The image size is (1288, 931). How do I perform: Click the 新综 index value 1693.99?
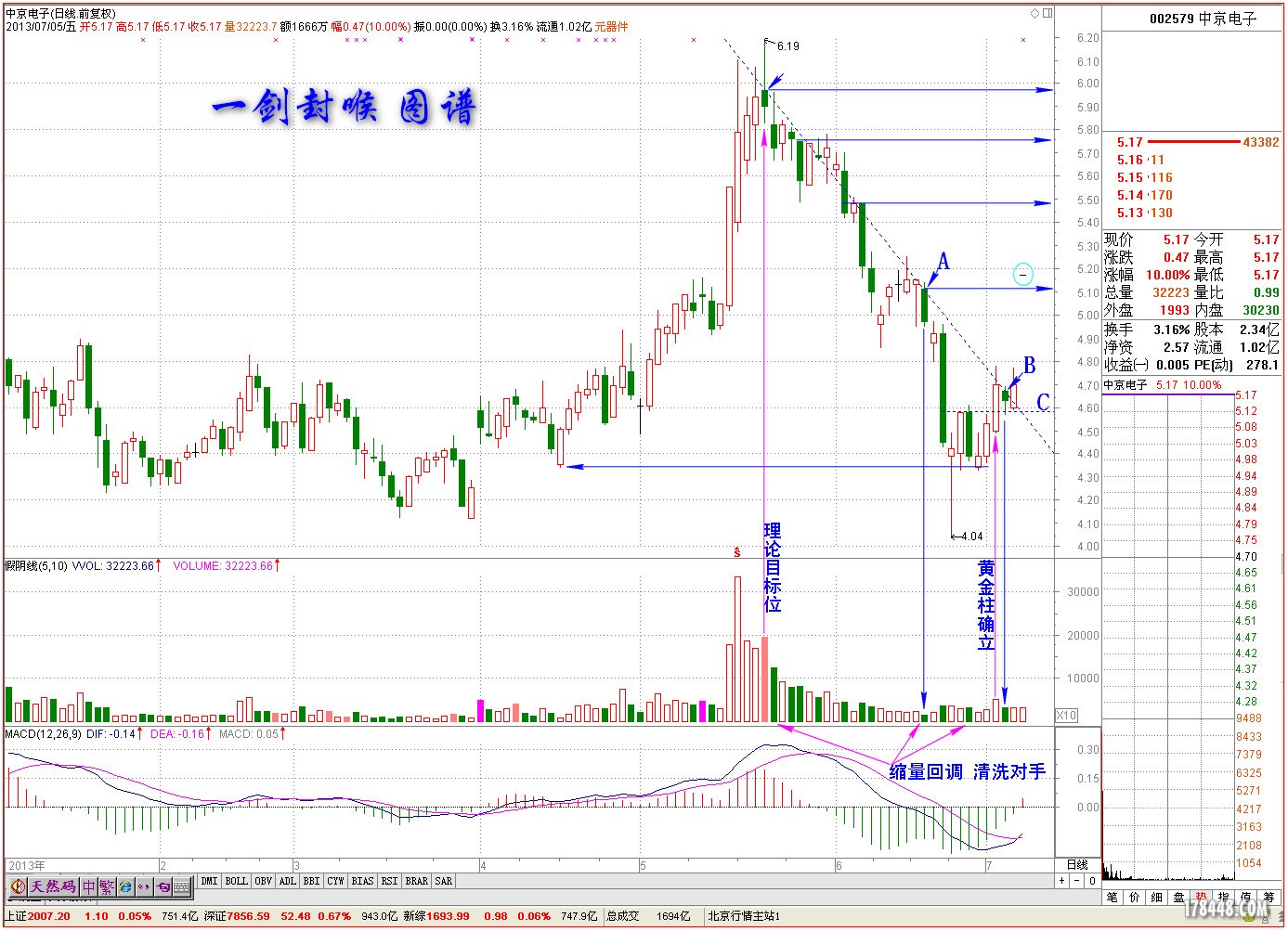pyautogui.click(x=449, y=916)
